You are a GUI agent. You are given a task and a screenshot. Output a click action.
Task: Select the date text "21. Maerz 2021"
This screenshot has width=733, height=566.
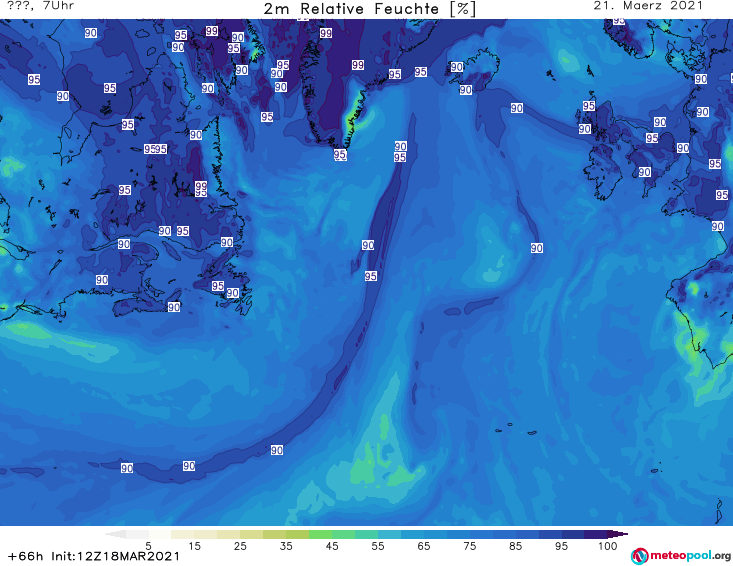[x=648, y=6]
